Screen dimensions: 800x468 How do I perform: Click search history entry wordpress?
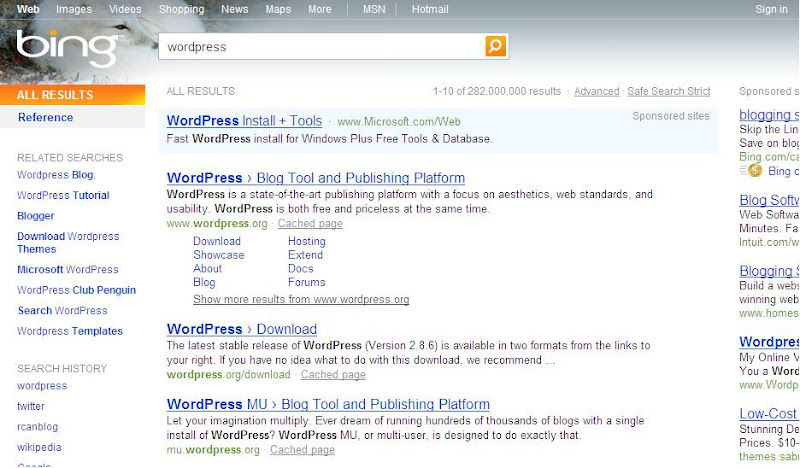click(x=42, y=386)
